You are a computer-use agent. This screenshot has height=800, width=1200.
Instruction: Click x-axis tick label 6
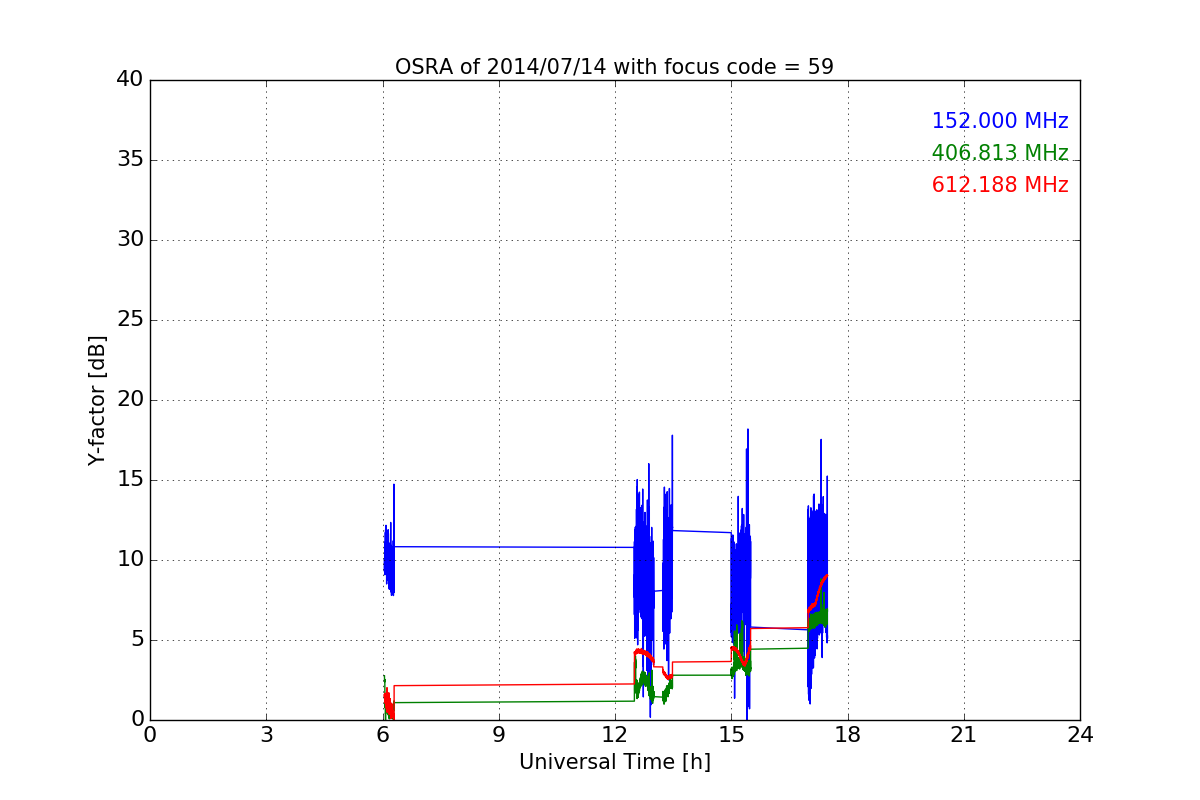pos(382,735)
